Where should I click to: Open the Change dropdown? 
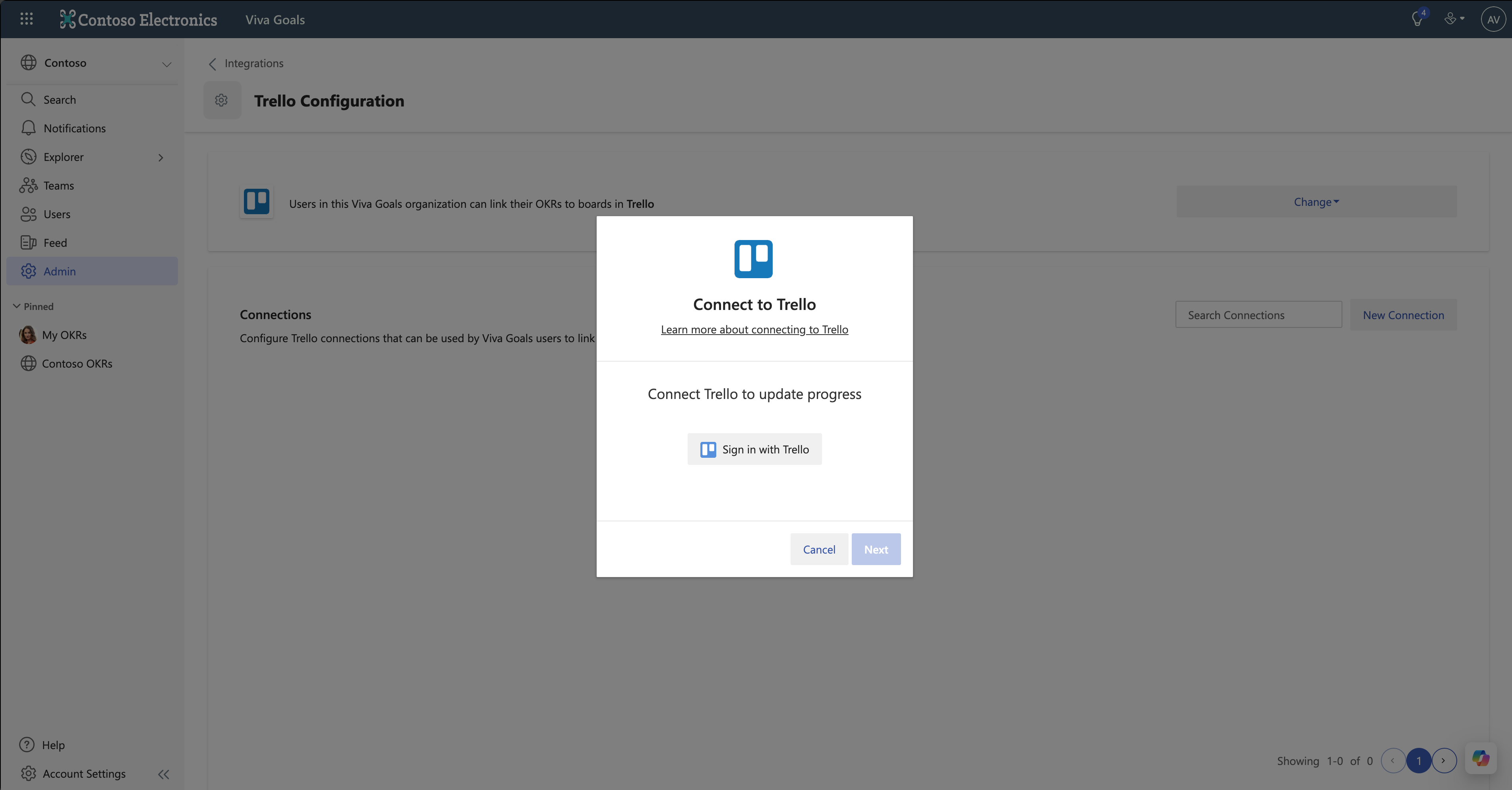pyautogui.click(x=1316, y=202)
